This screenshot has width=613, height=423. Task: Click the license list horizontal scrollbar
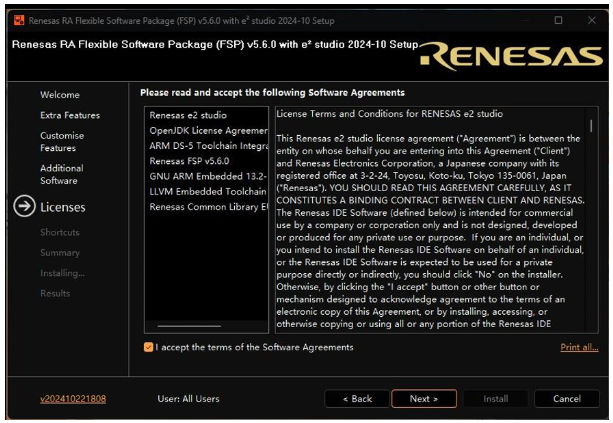190,326
